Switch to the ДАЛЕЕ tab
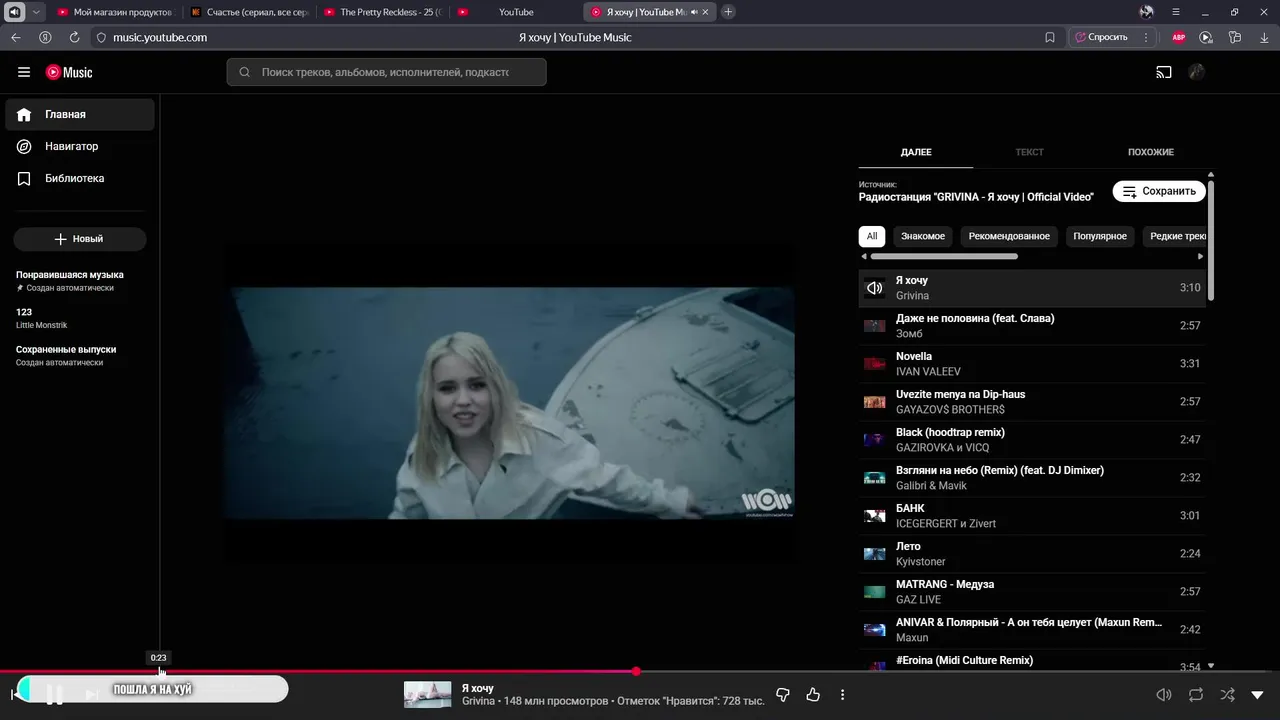 point(916,152)
